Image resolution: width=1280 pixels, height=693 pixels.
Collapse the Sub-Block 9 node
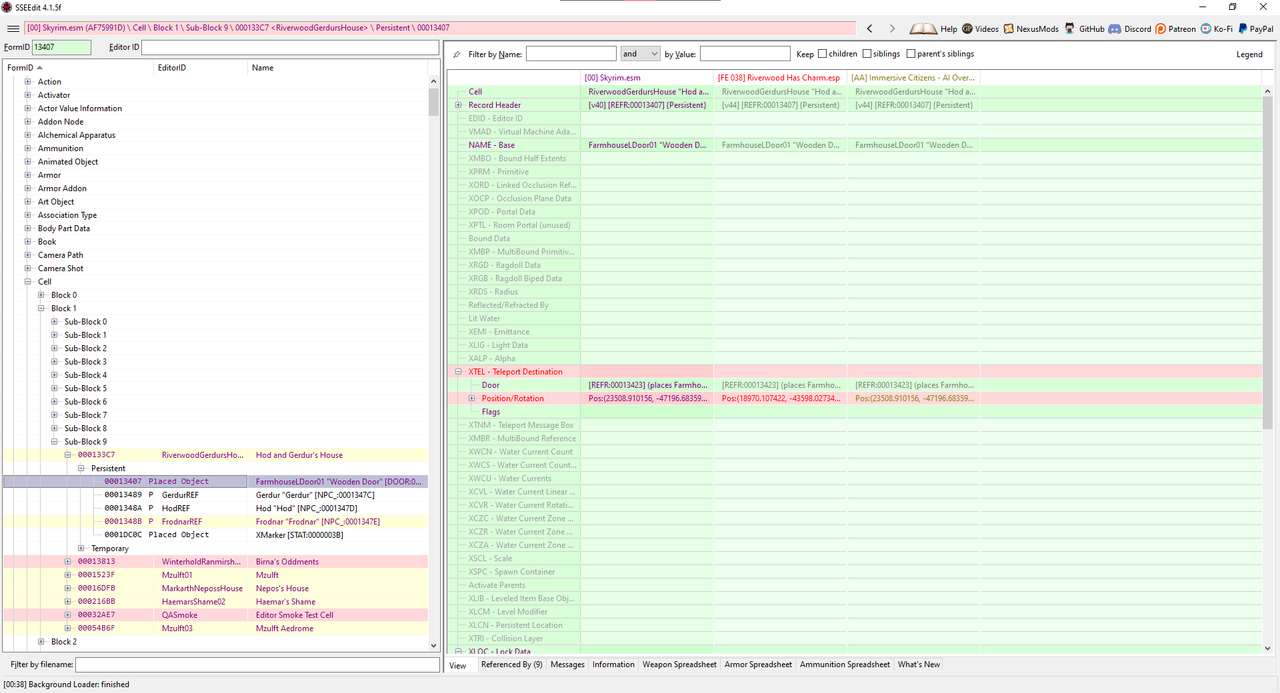(x=54, y=442)
